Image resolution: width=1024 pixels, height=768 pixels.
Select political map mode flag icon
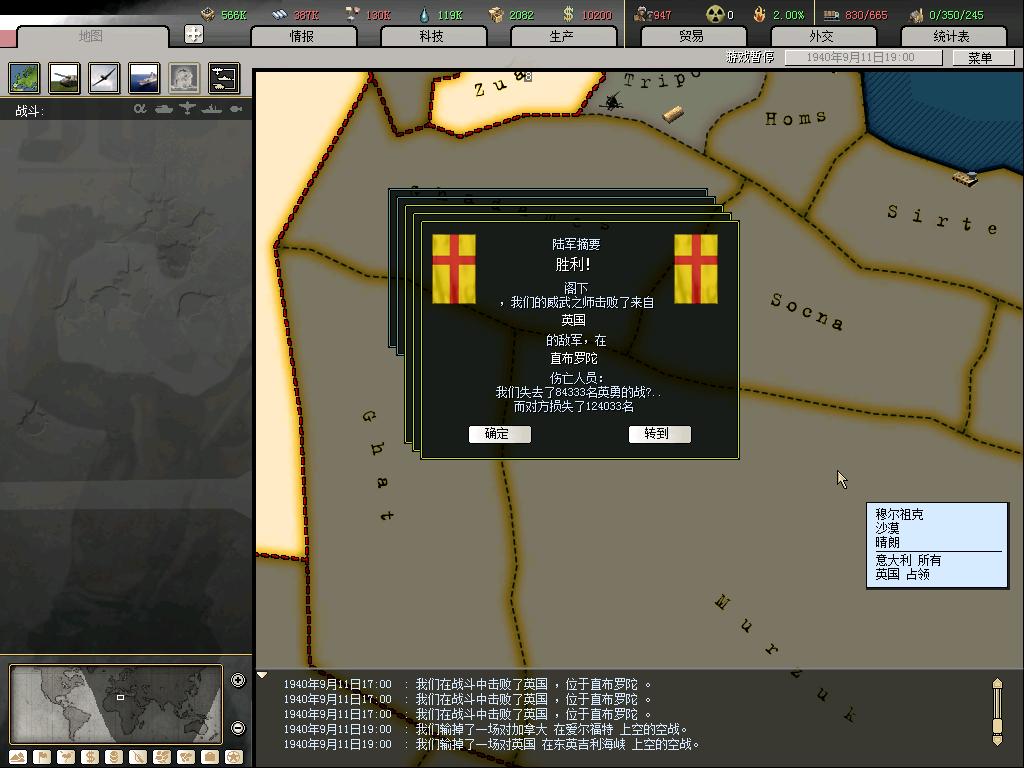42,757
